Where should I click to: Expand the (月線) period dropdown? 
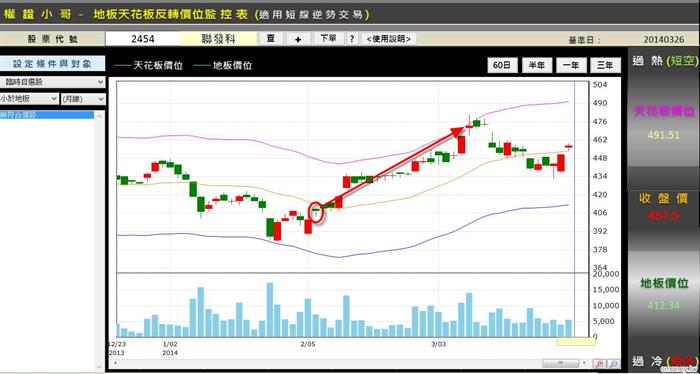[83, 99]
